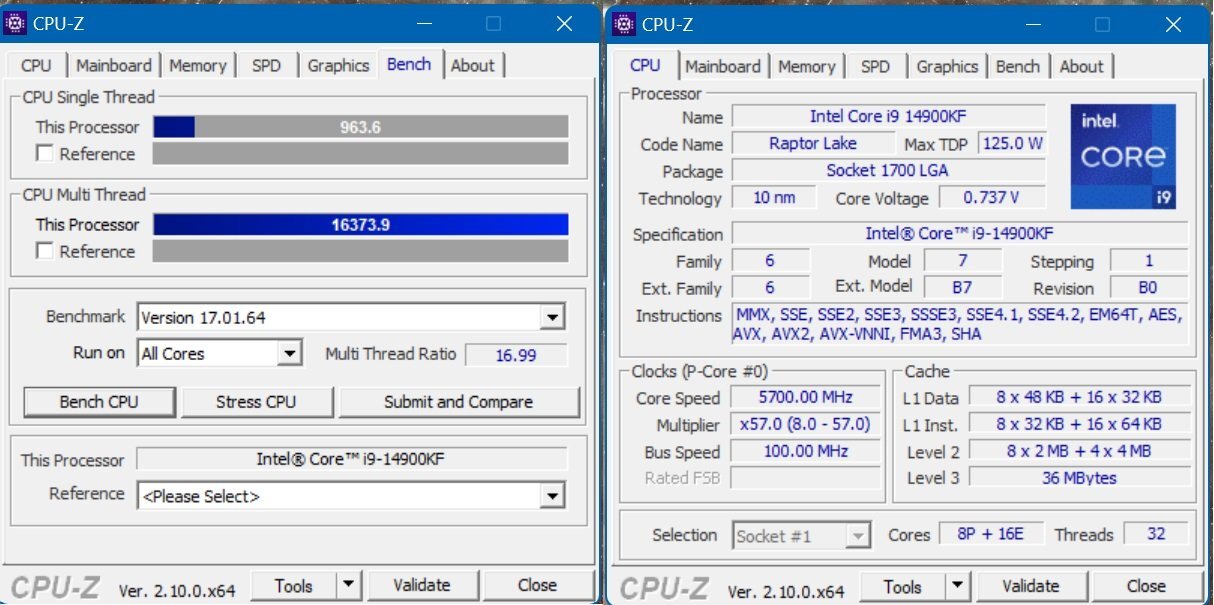Screen dimensions: 1214x605
Task: Switch to Memory tab in Bench window
Action: [x=197, y=65]
